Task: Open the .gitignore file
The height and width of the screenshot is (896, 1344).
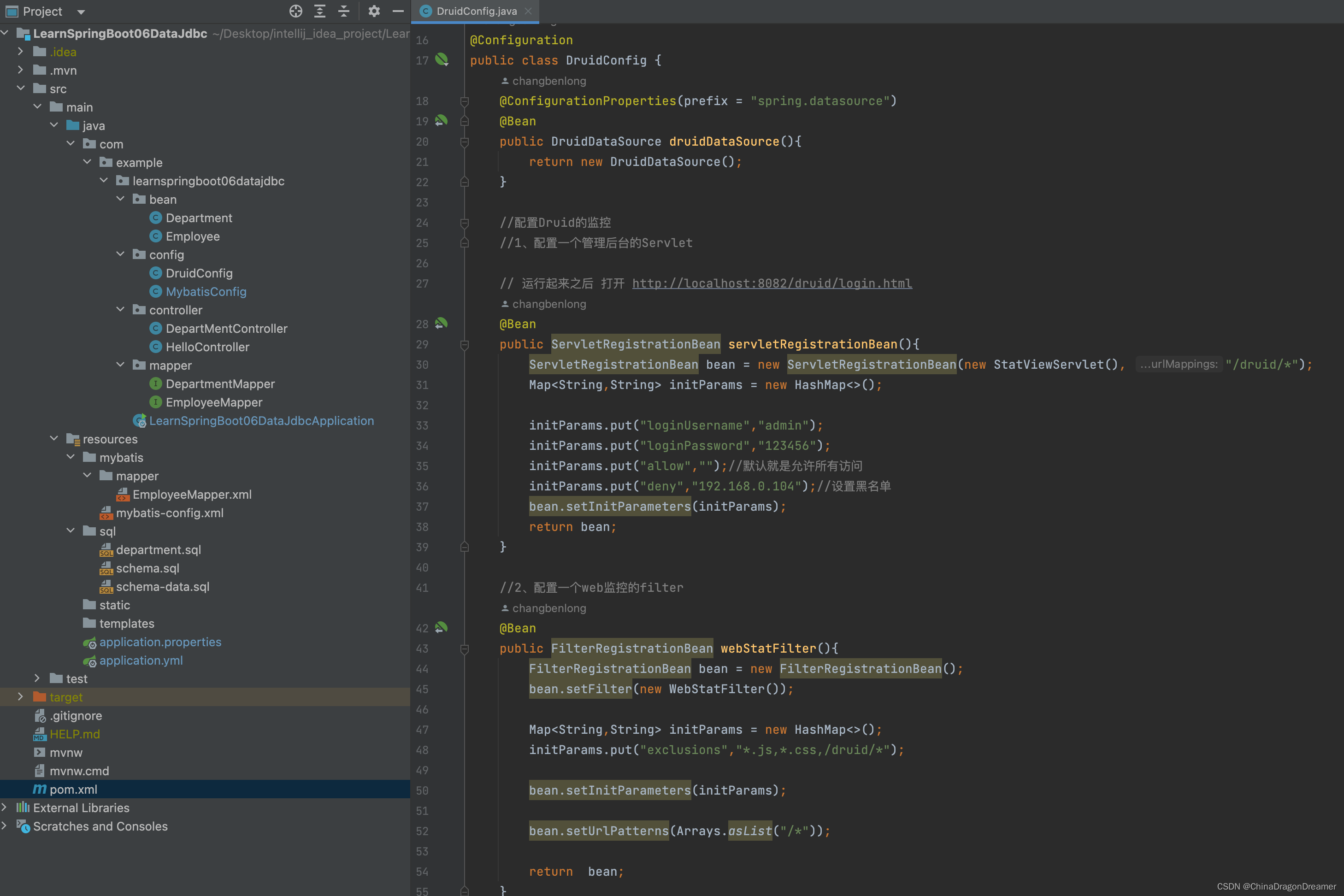Action: 76,715
